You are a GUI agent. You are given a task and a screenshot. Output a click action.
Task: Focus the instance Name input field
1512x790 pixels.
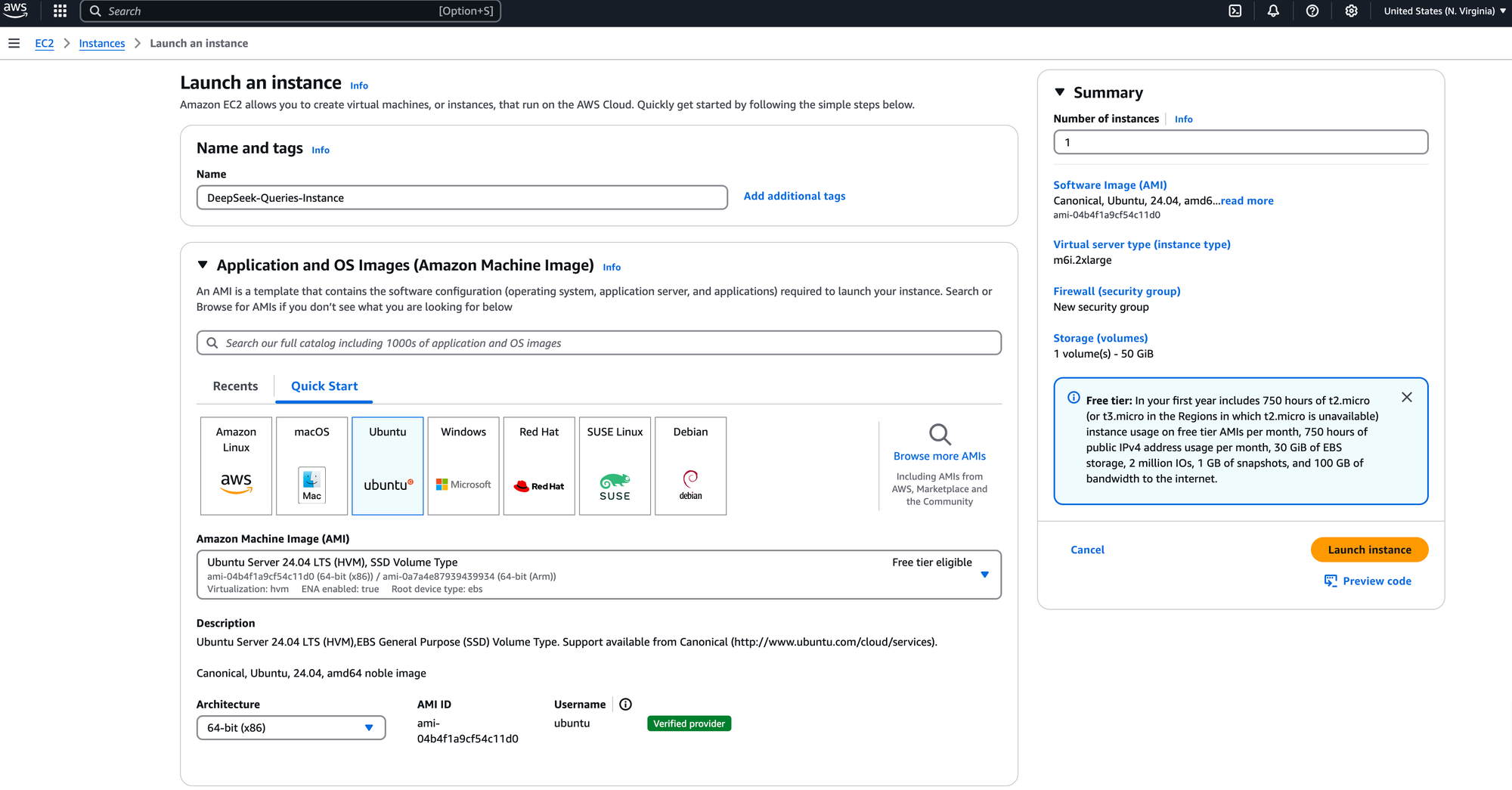(462, 198)
